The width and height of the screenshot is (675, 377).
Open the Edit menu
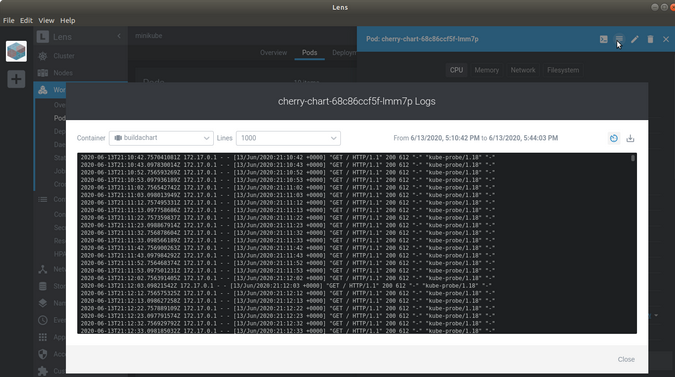click(26, 20)
